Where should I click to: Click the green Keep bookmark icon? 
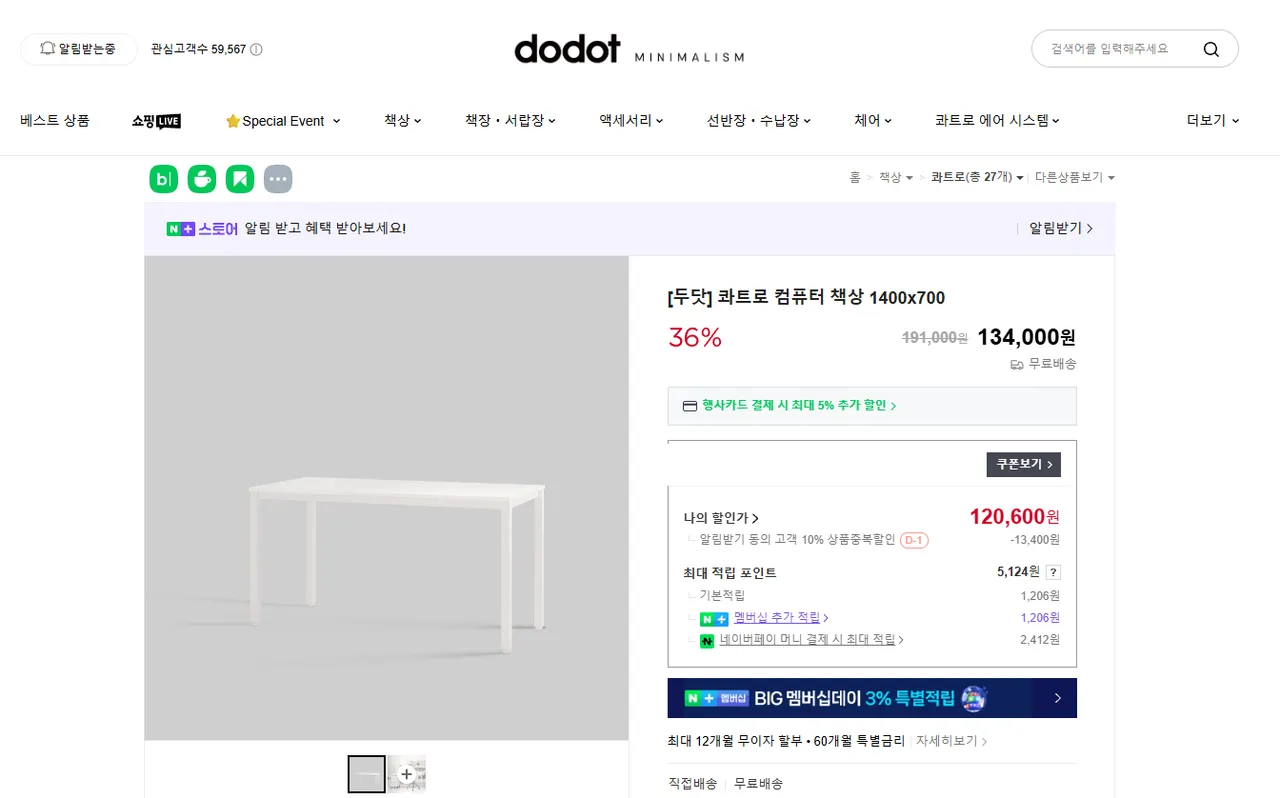(x=240, y=179)
